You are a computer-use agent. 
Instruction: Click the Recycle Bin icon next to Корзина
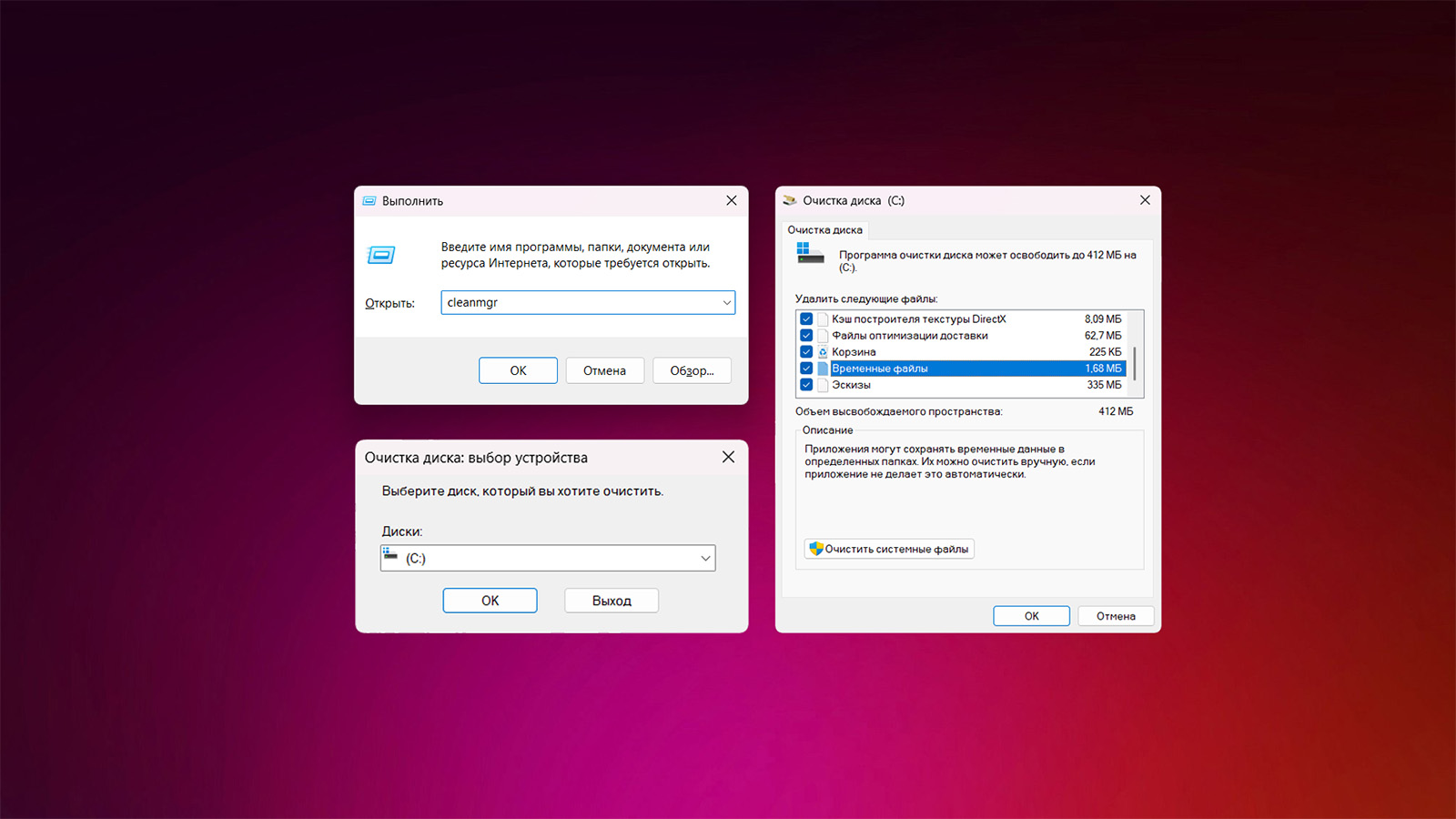[x=823, y=352]
